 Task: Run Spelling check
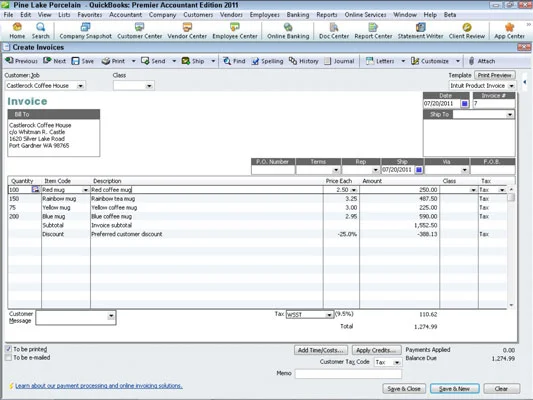pyautogui.click(x=268, y=61)
